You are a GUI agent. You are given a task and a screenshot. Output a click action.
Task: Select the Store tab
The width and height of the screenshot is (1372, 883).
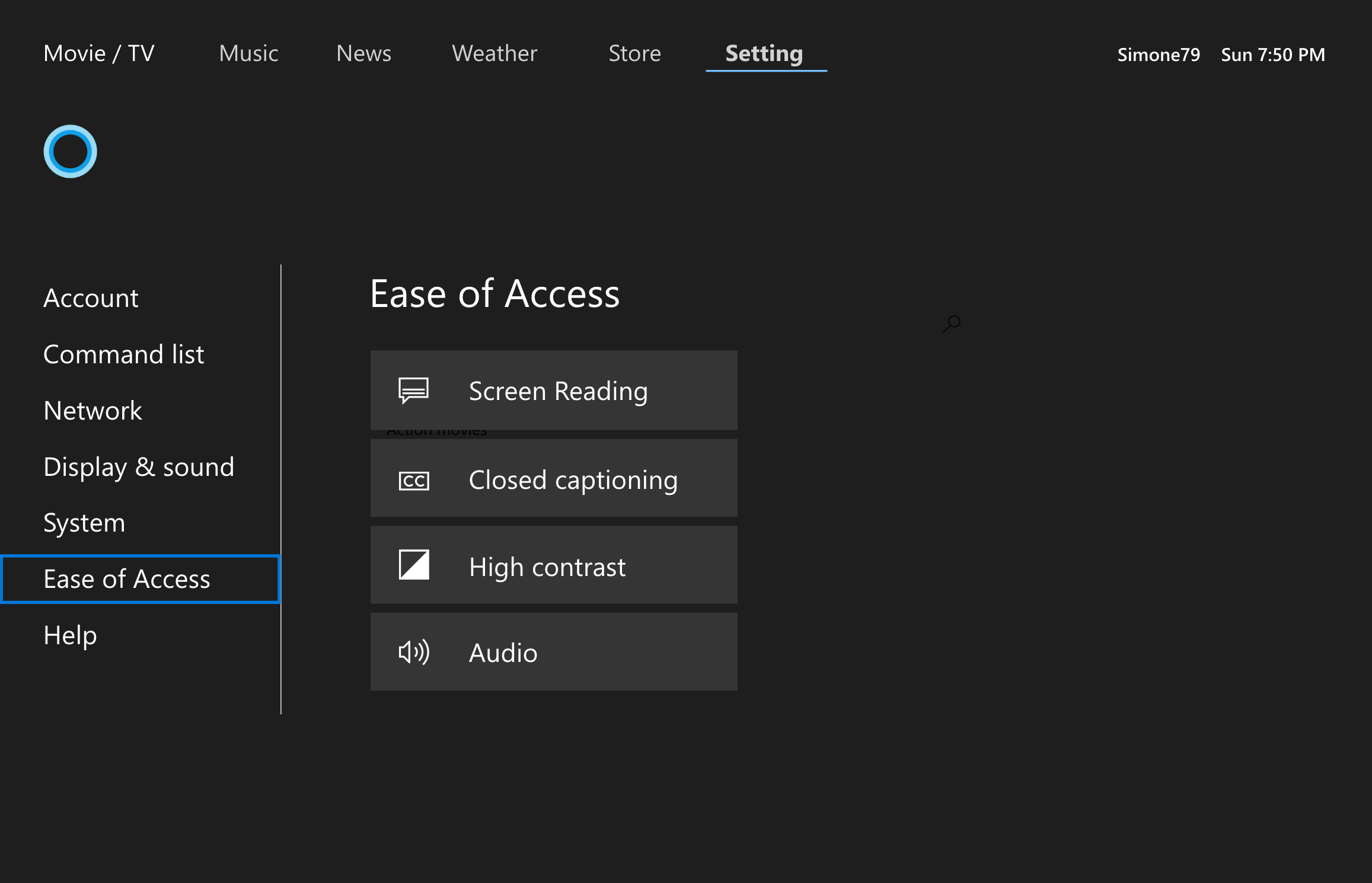tap(634, 53)
